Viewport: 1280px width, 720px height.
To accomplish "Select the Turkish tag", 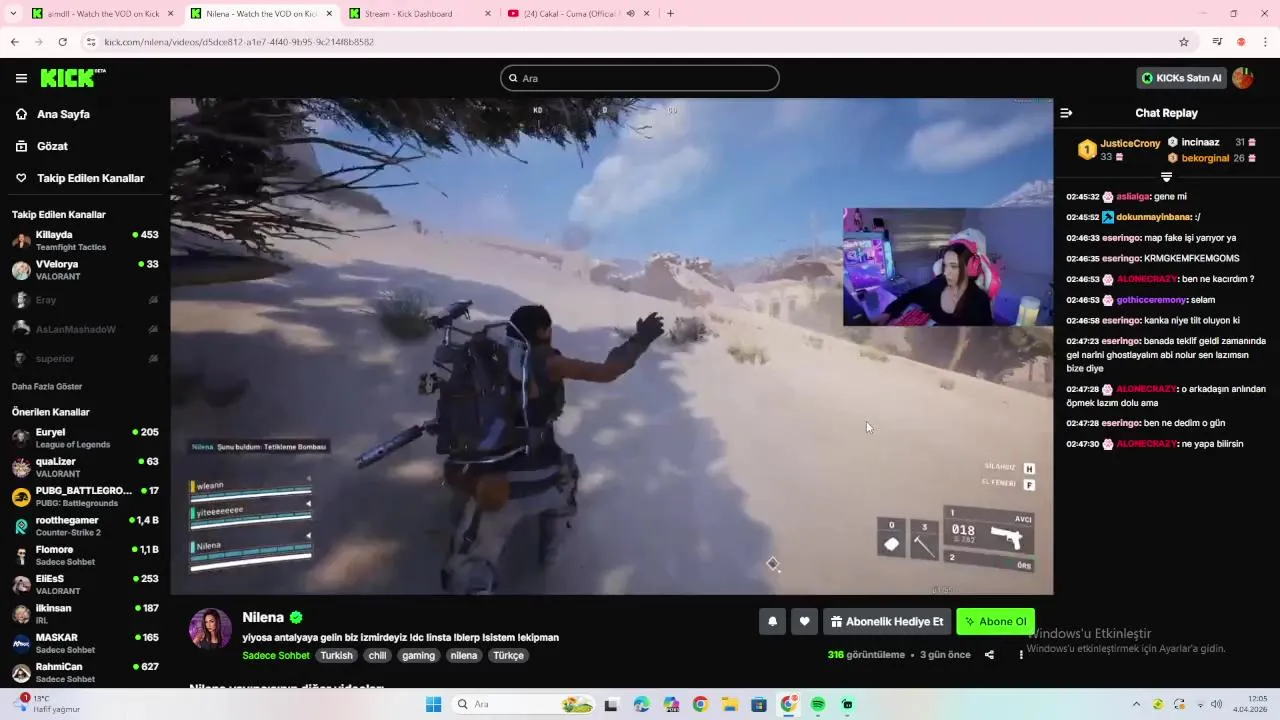I will (x=337, y=656).
